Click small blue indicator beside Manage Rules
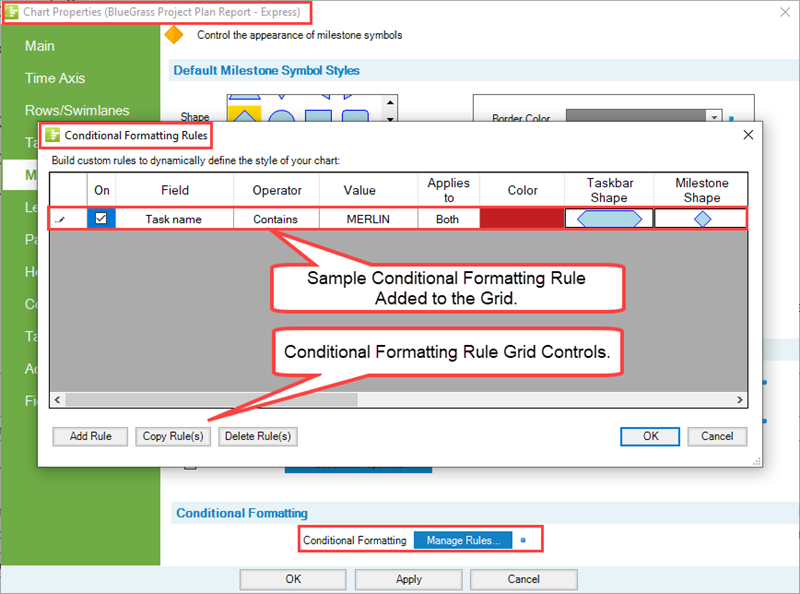 (523, 540)
